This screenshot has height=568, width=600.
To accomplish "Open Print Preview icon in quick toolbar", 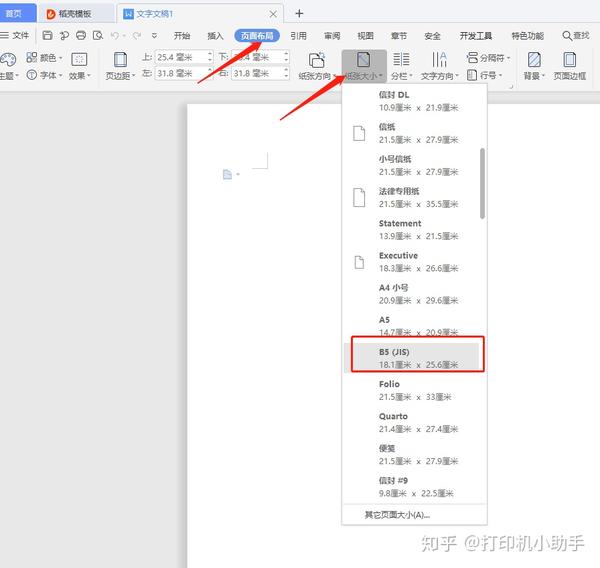I will tap(98, 36).
